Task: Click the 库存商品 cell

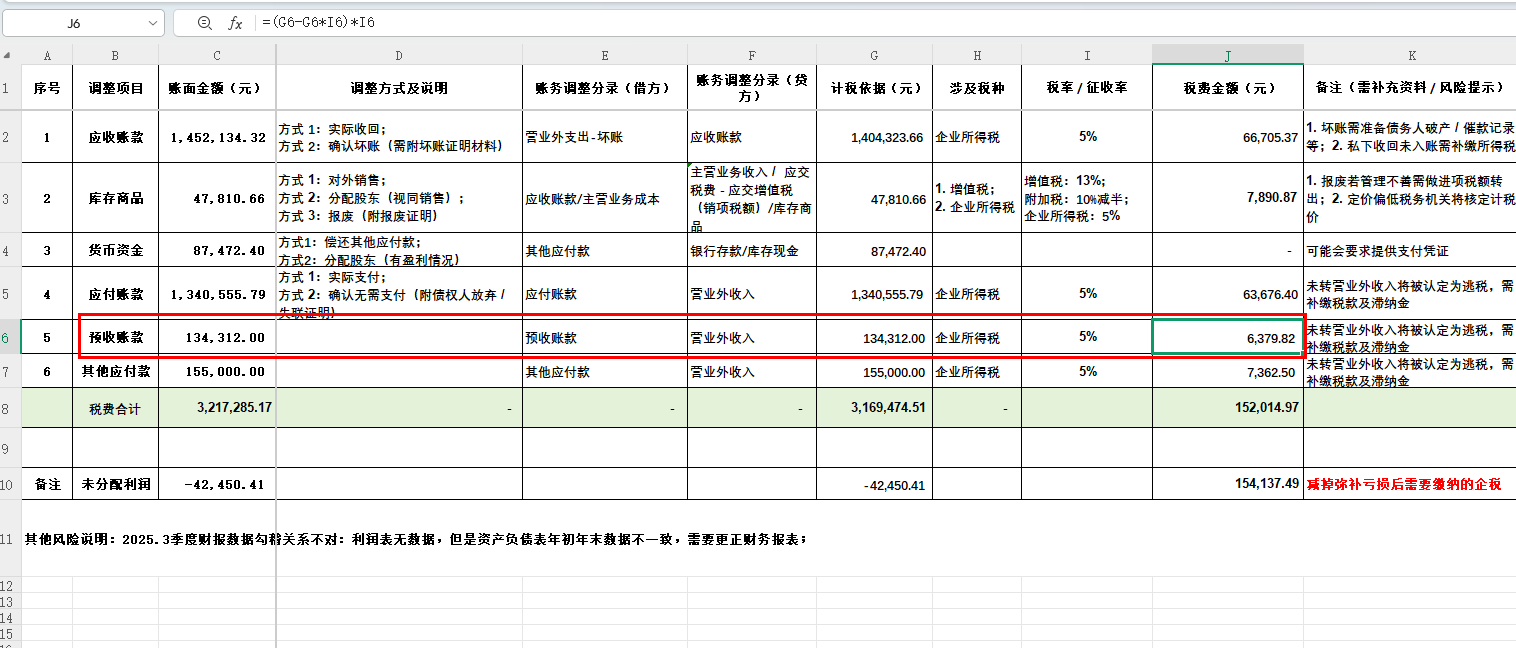Action: coord(115,199)
